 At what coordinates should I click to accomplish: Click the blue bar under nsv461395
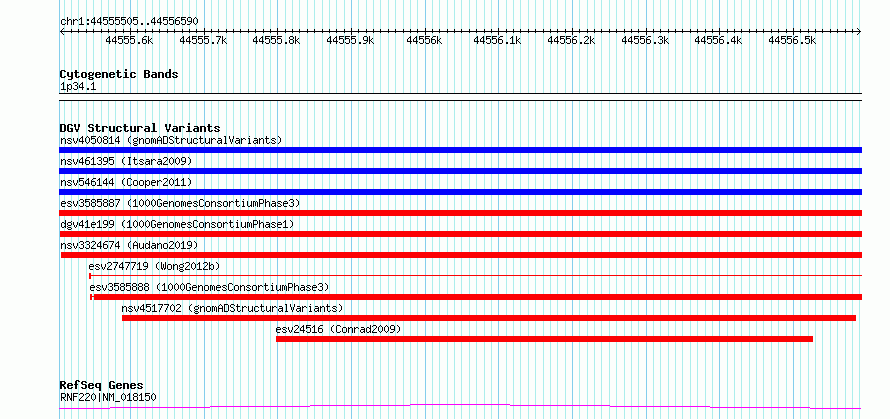(460, 171)
